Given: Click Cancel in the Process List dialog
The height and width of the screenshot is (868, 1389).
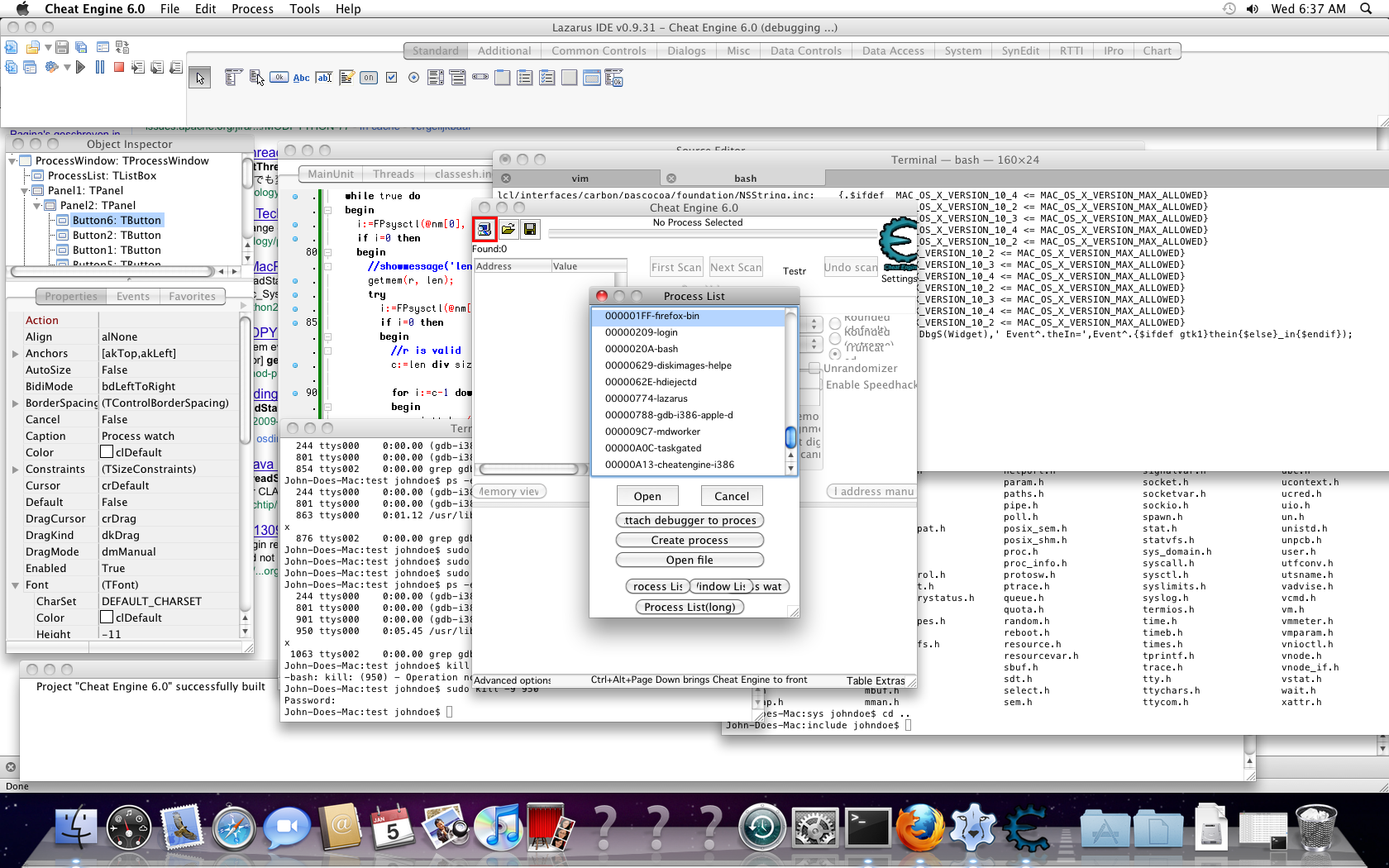Looking at the screenshot, I should [732, 496].
